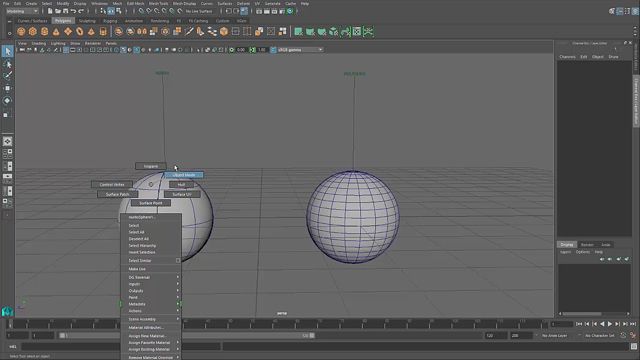
Task: Click the Multi-Cut knife shelf icon
Action: tap(189, 31)
